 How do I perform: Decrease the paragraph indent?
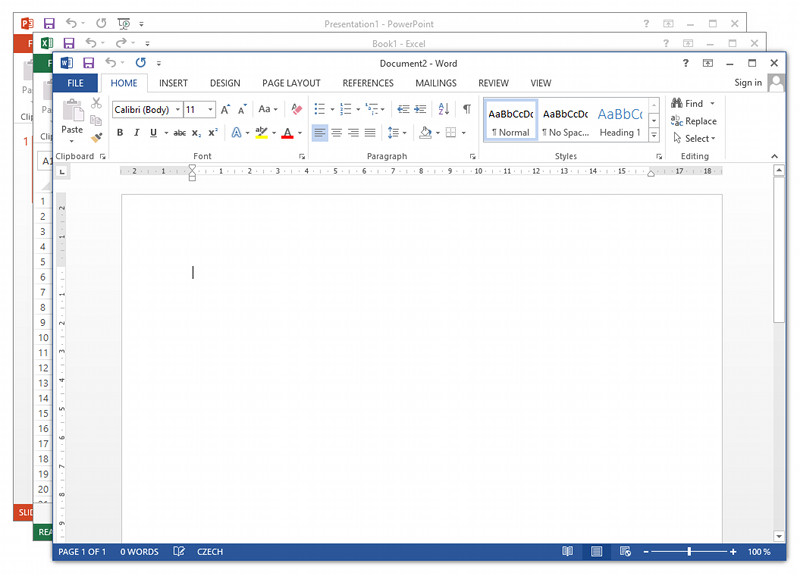click(x=403, y=109)
